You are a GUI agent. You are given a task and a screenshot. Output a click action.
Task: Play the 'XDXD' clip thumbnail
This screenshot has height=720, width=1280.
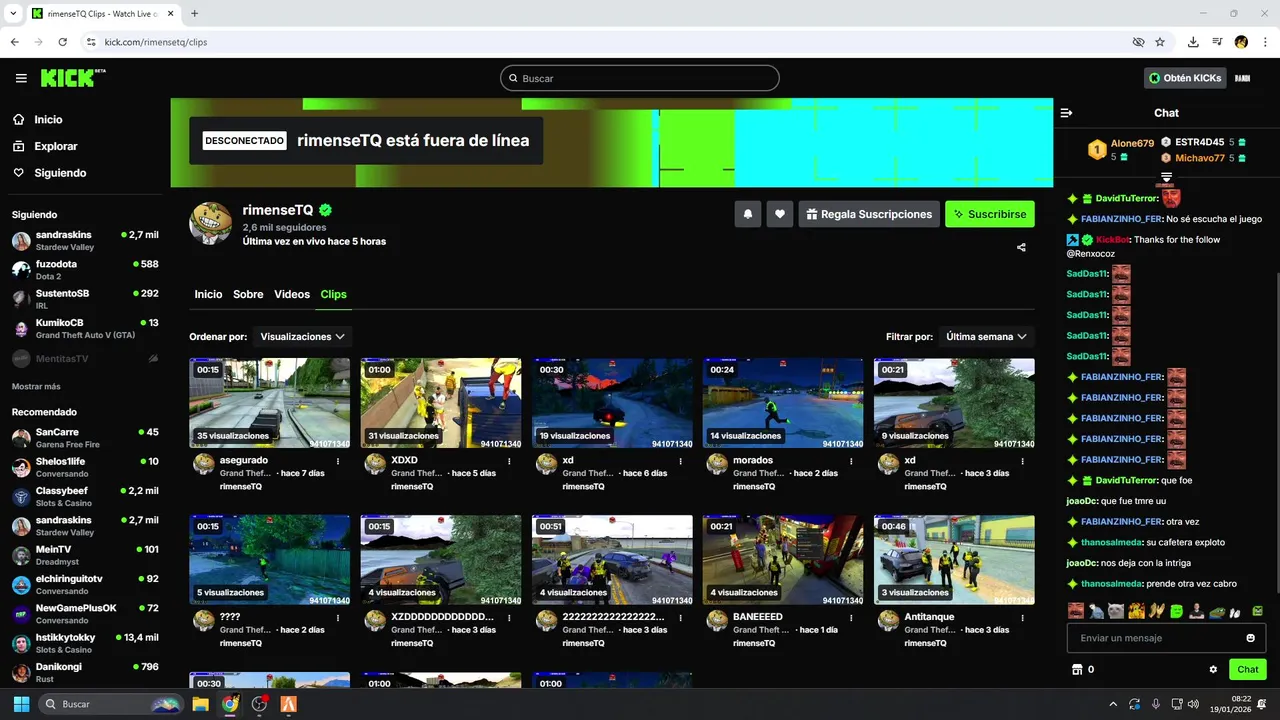(441, 403)
